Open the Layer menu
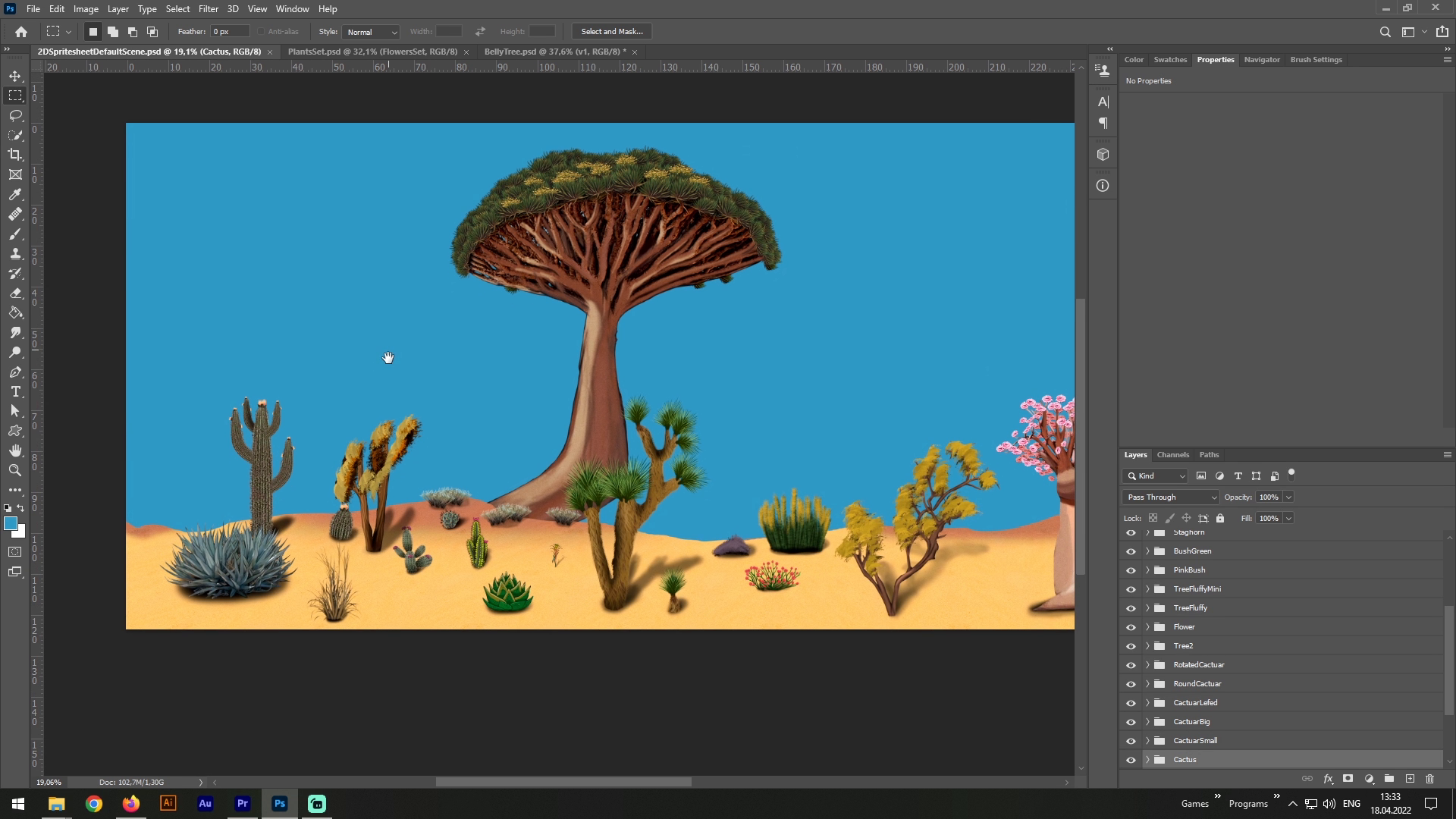 tap(118, 9)
